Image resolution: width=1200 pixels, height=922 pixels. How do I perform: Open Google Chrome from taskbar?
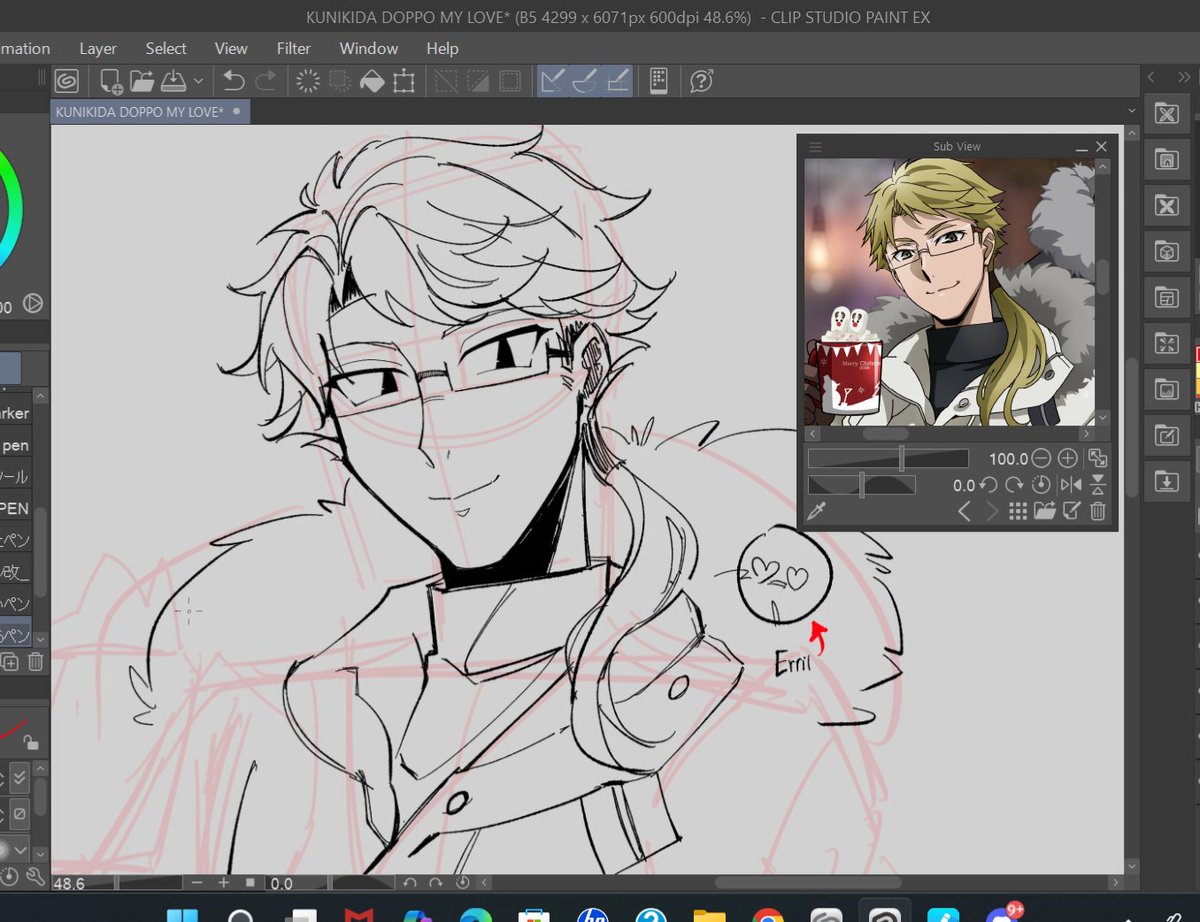coord(768,913)
